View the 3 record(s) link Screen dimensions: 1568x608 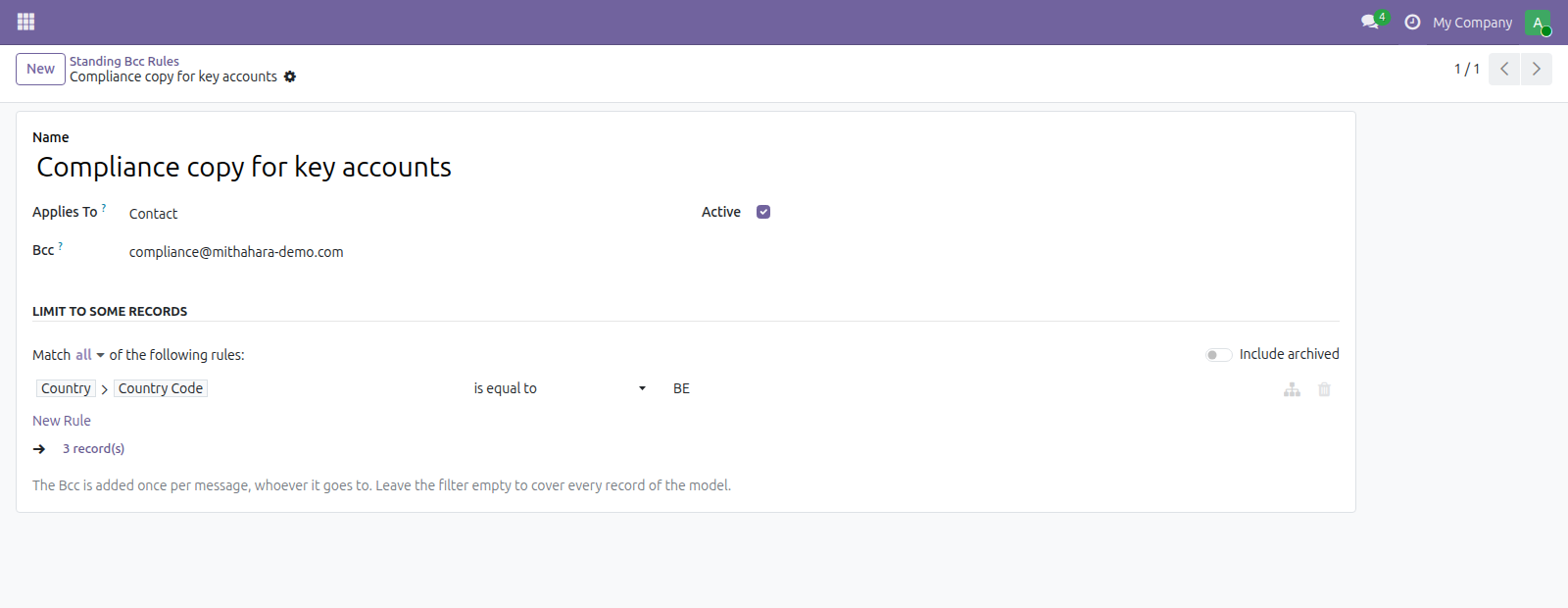coord(94,448)
